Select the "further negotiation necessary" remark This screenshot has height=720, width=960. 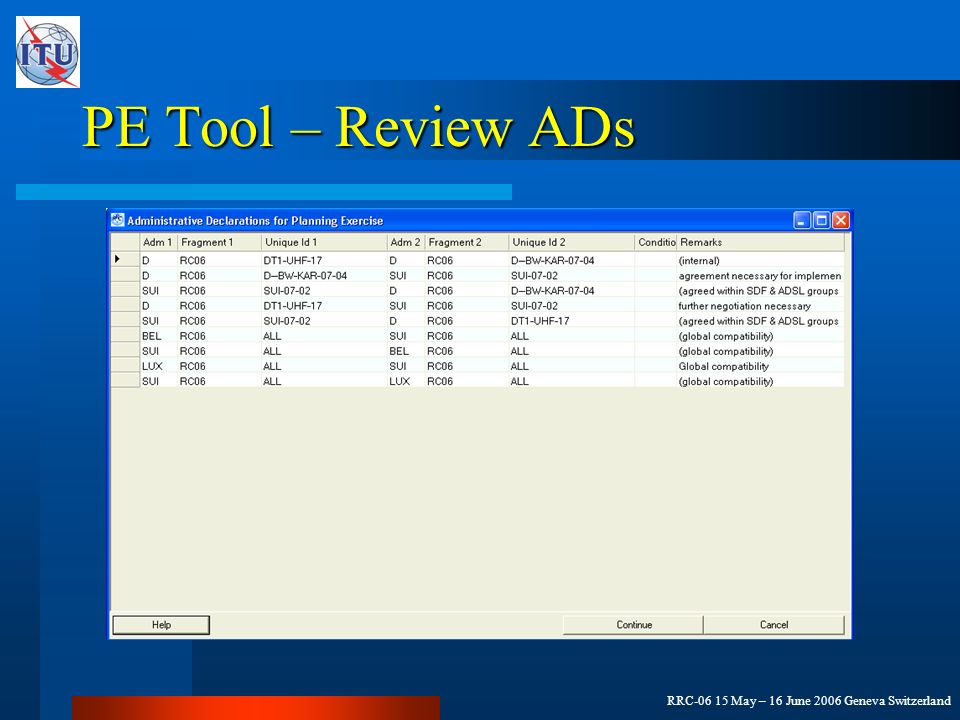760,306
